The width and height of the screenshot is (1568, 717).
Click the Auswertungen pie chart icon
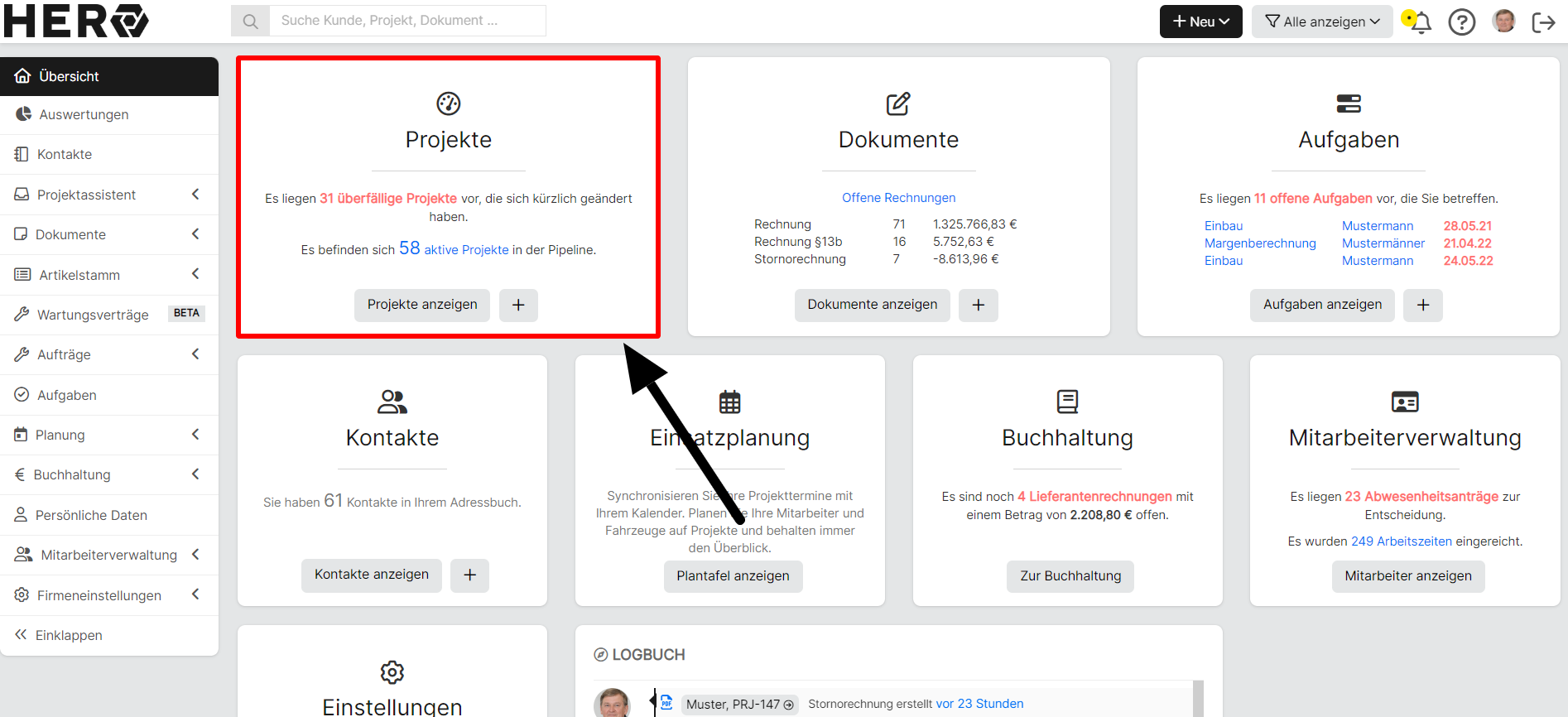tap(23, 113)
